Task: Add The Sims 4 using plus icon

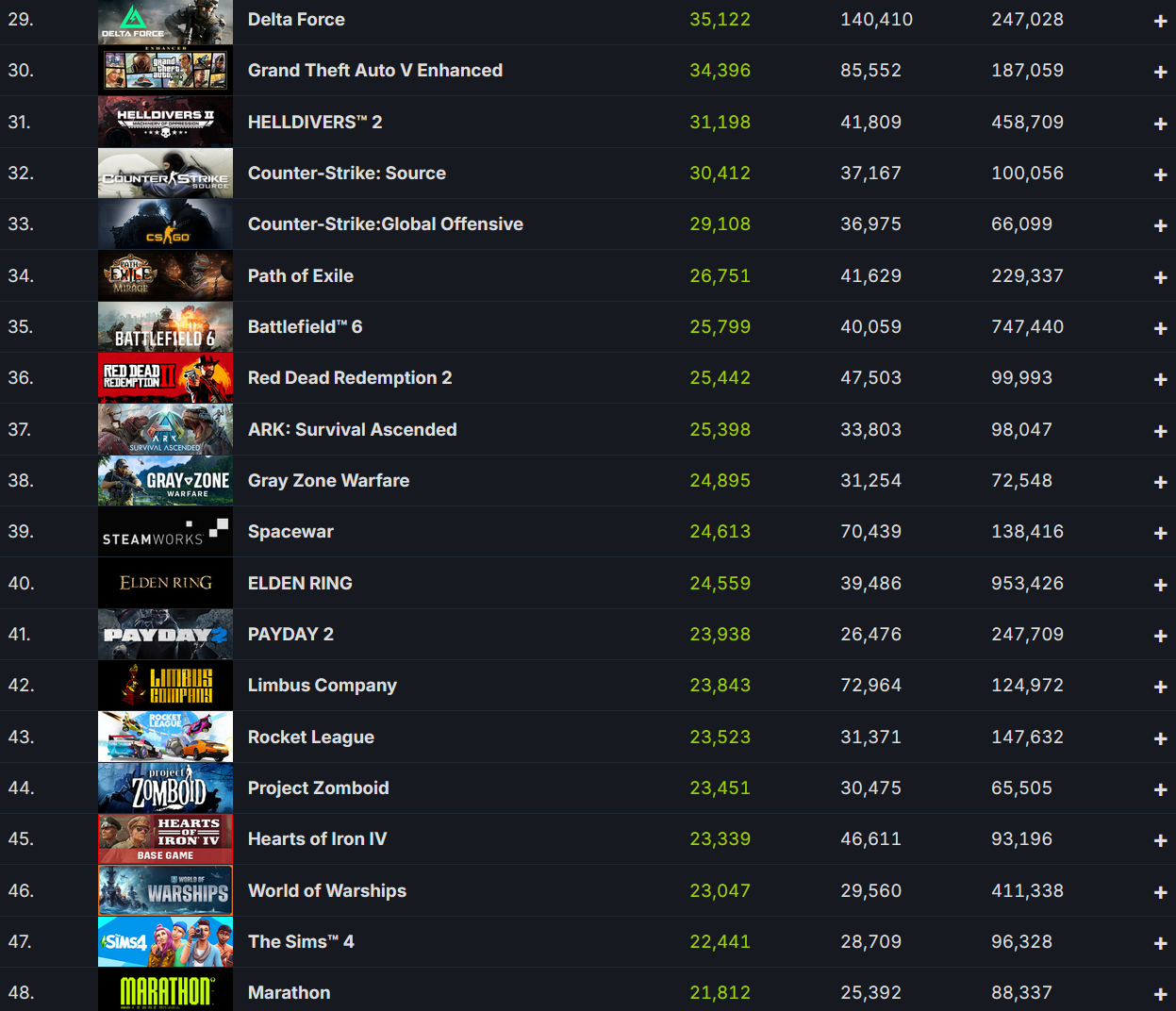Action: point(1160,943)
